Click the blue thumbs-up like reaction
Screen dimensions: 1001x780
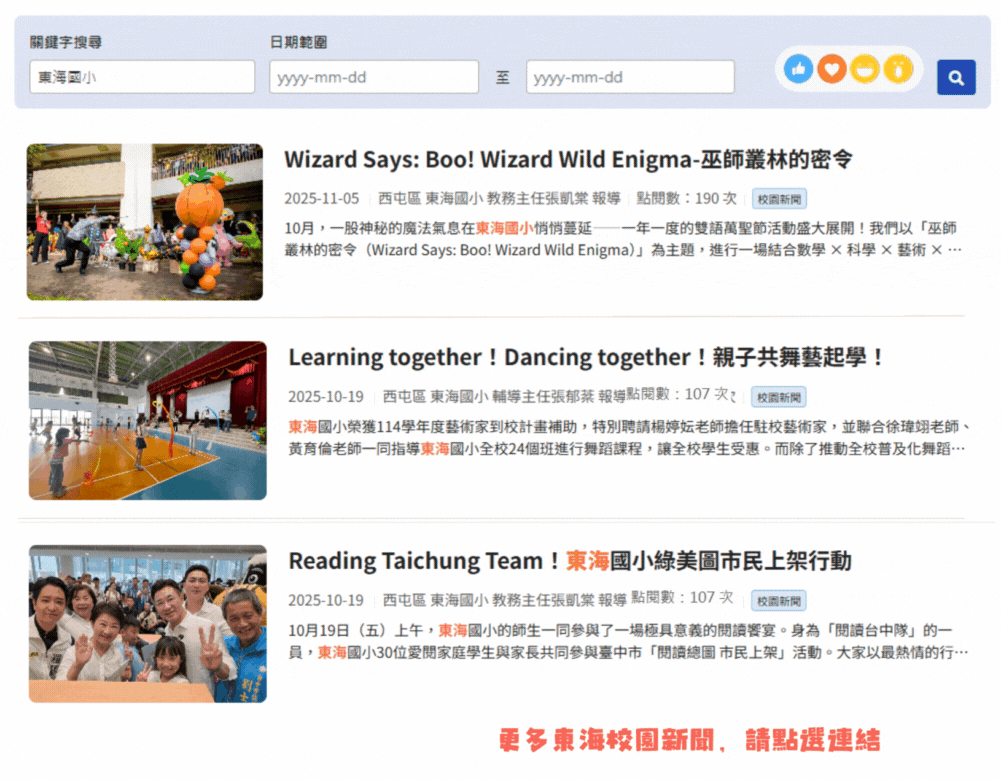point(798,69)
